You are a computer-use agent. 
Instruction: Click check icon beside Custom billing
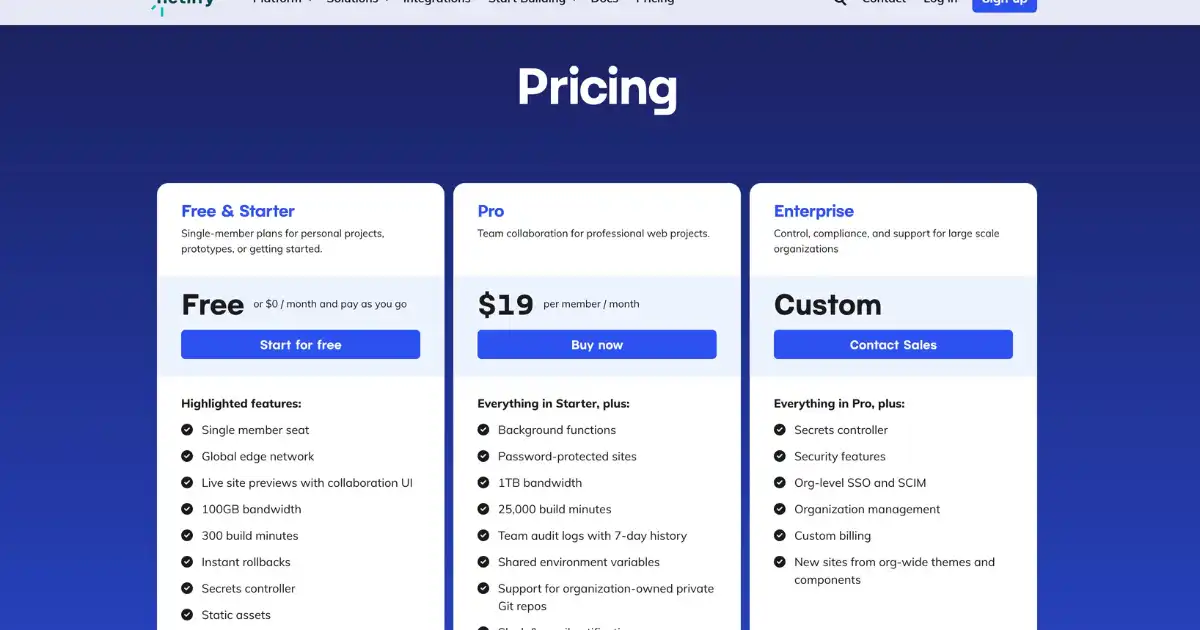[x=780, y=536]
